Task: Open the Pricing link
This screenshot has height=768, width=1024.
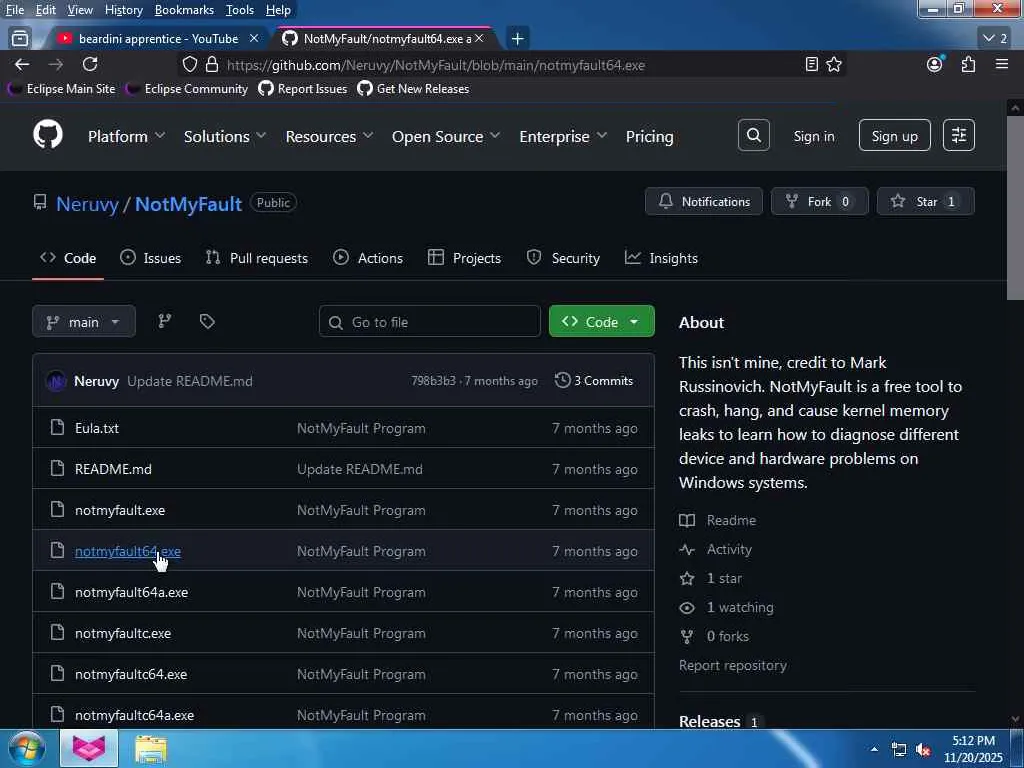Action: [x=649, y=136]
